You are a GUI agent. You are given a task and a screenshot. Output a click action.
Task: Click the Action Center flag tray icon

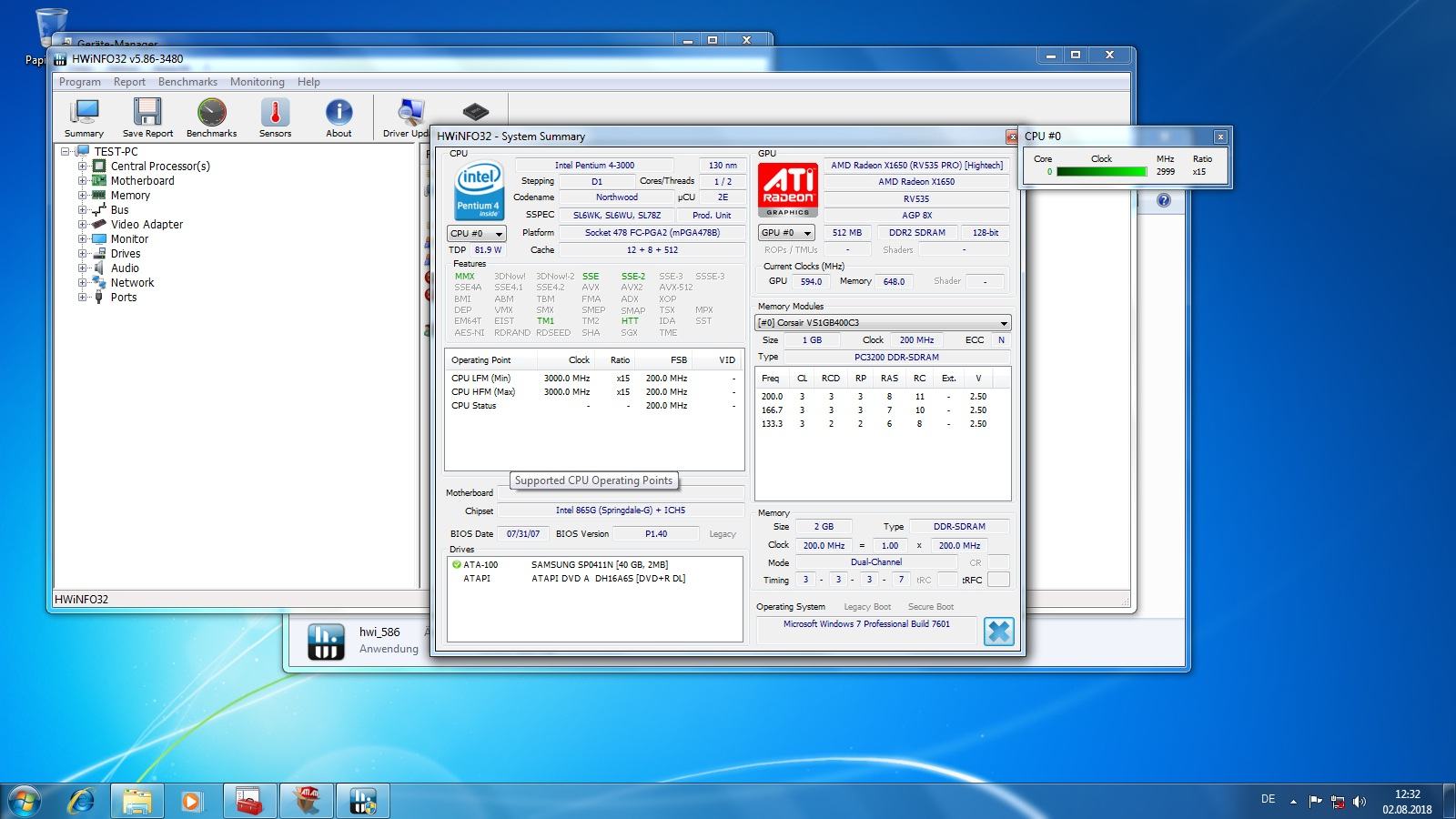(1315, 802)
